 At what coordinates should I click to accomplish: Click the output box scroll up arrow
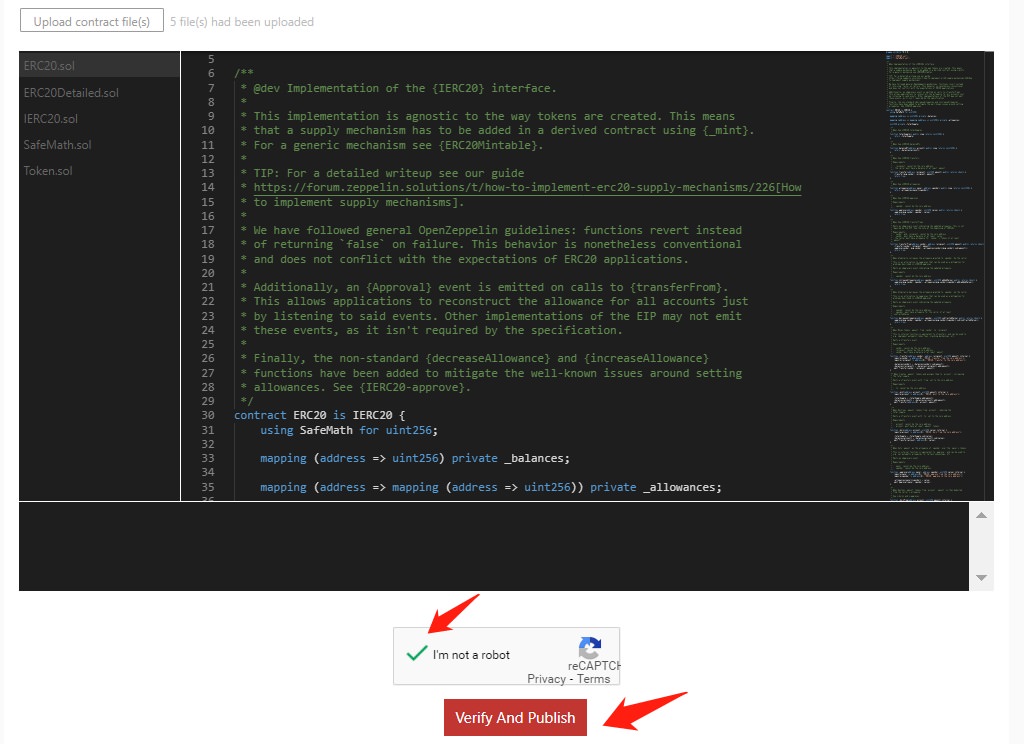coord(981,515)
